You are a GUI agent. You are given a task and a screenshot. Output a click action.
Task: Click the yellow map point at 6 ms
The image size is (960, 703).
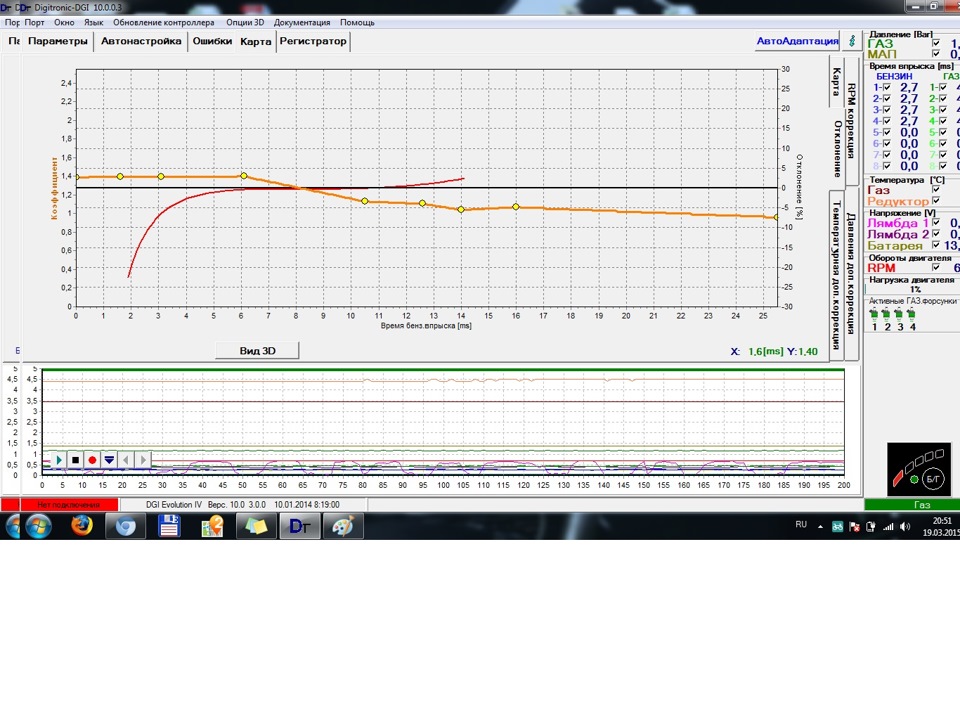244,176
